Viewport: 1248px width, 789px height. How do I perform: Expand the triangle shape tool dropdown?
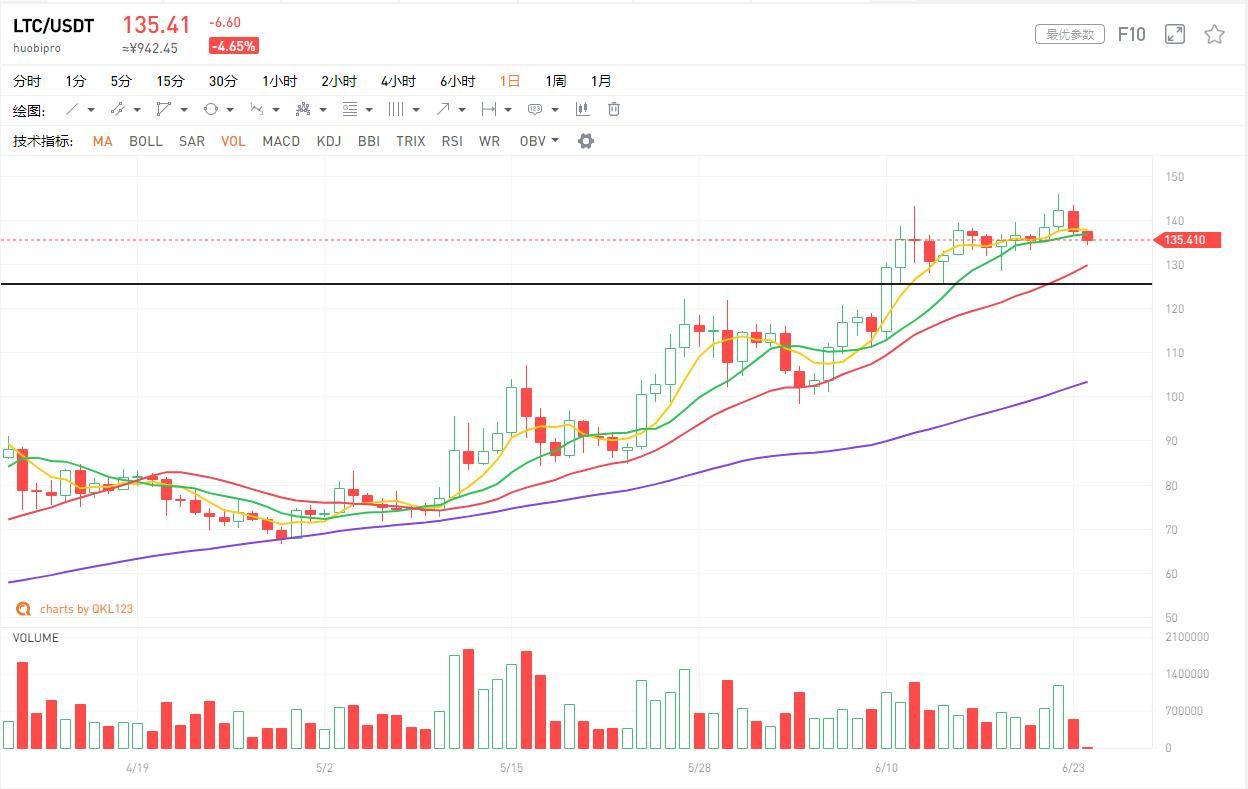coord(184,110)
